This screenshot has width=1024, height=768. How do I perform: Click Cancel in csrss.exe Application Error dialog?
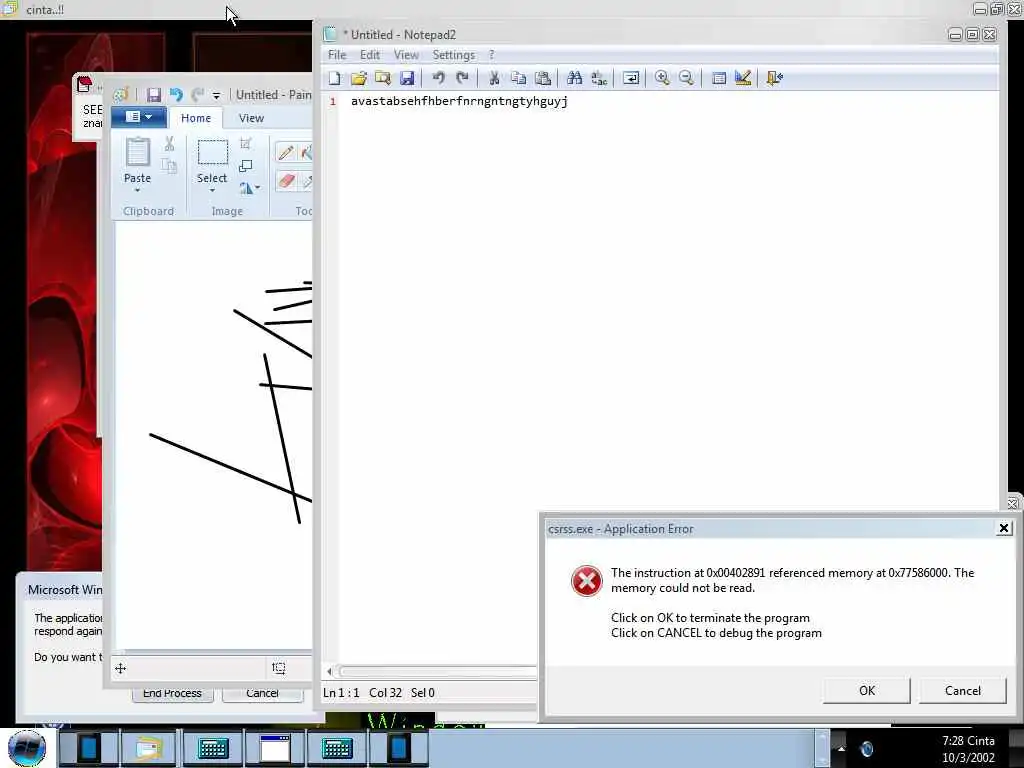(x=963, y=691)
